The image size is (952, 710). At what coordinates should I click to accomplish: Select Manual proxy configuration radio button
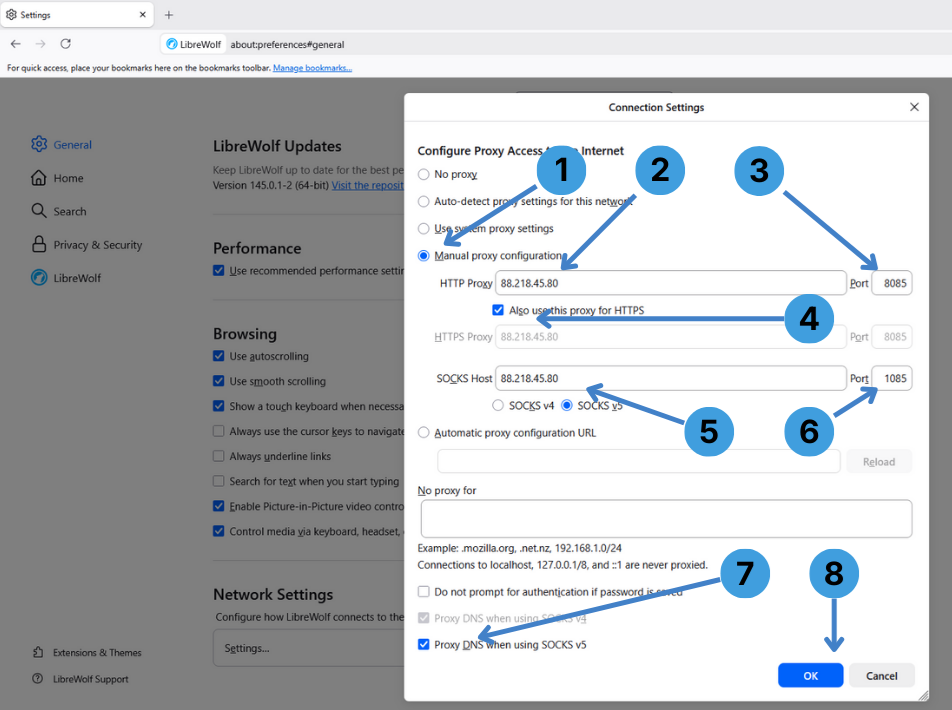point(424,256)
